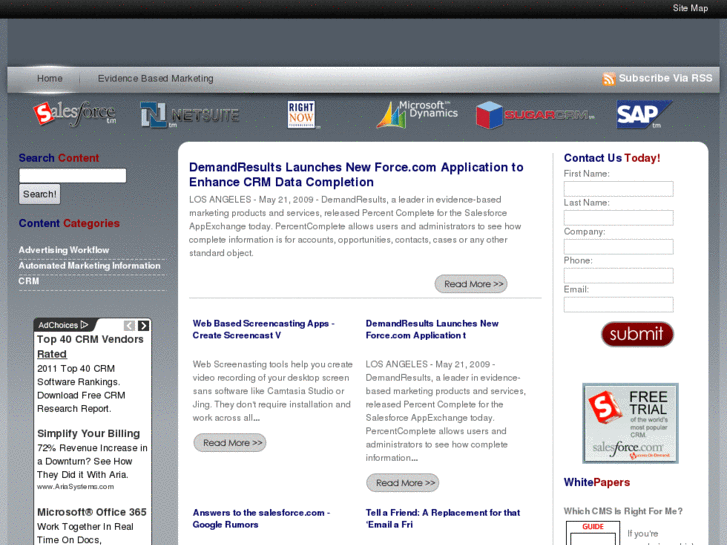727x545 pixels.
Task: Go to previous ad with left arrow
Action: [x=129, y=326]
